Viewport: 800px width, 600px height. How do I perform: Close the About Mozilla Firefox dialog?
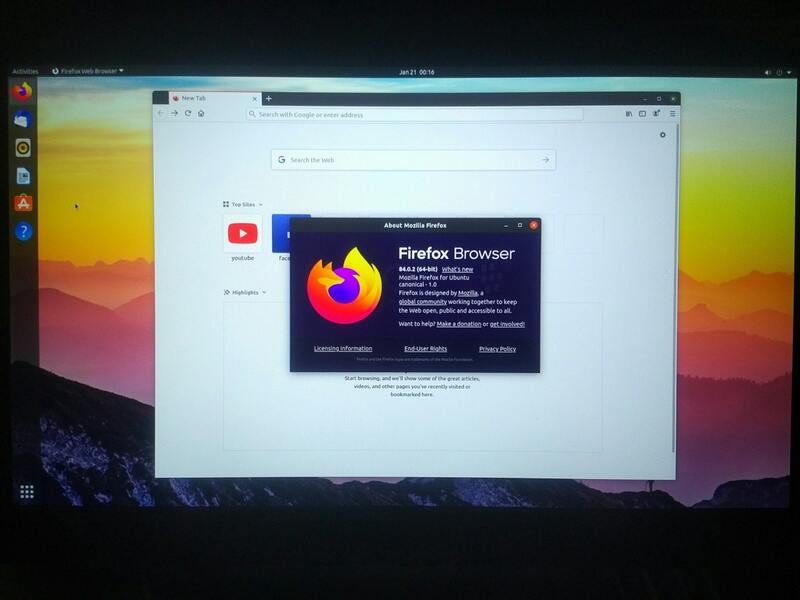pos(534,225)
